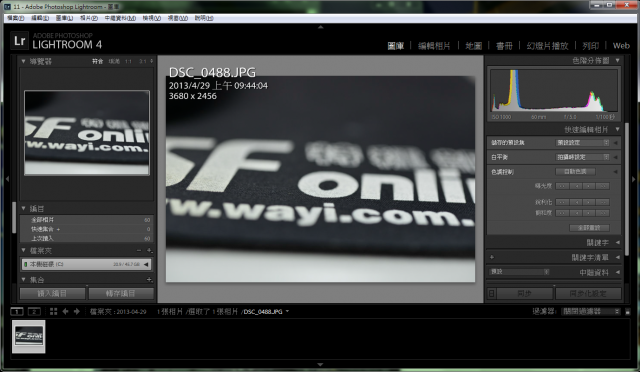Increase exposure by large step (double right arrow)
This screenshot has width=640, height=372.
pos(602,186)
